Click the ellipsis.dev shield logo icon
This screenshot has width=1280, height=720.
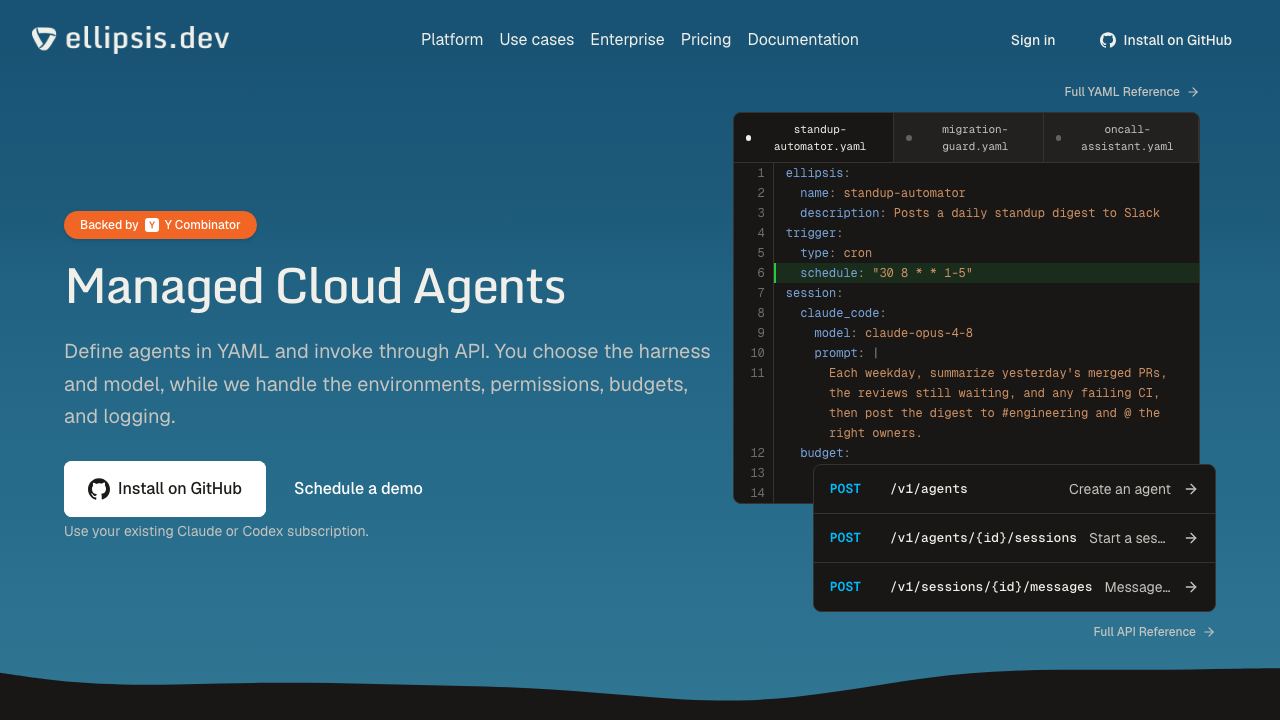44,39
